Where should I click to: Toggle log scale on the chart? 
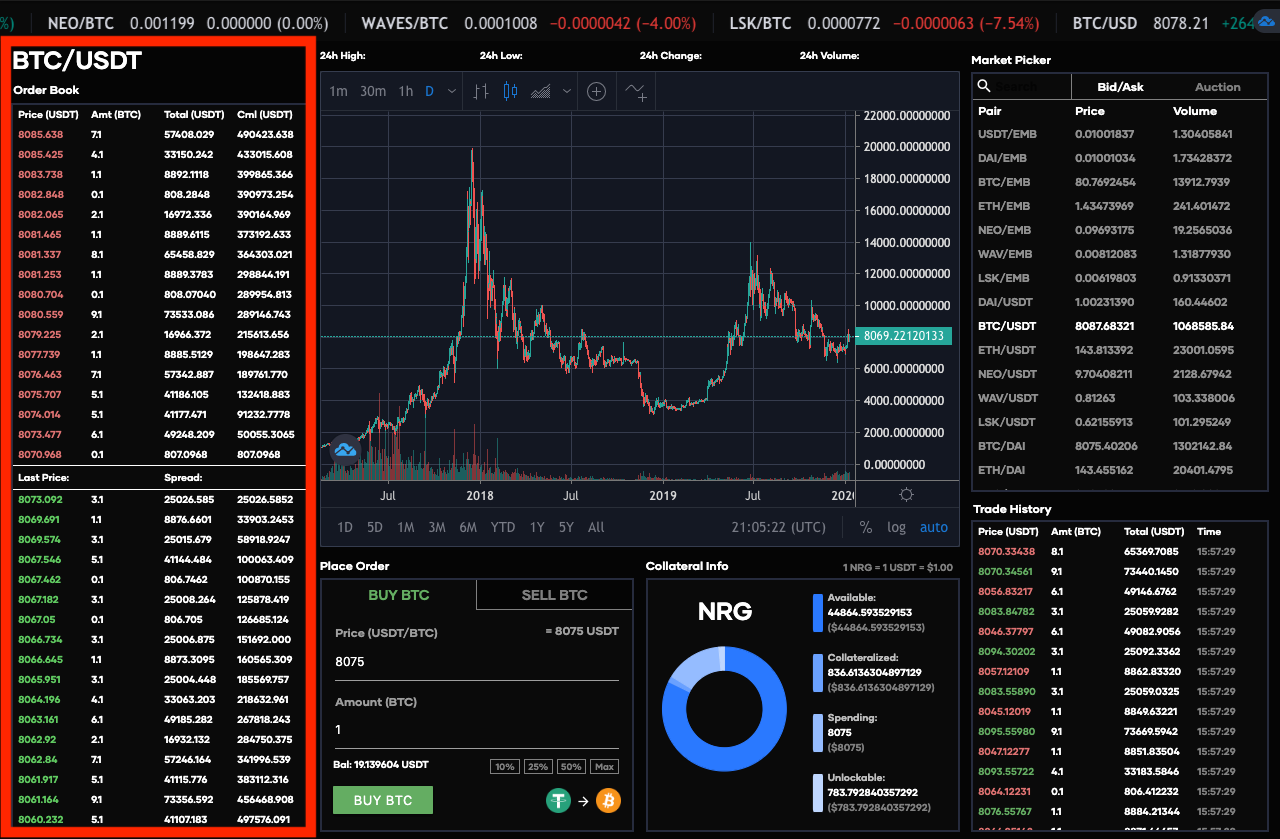(896, 527)
